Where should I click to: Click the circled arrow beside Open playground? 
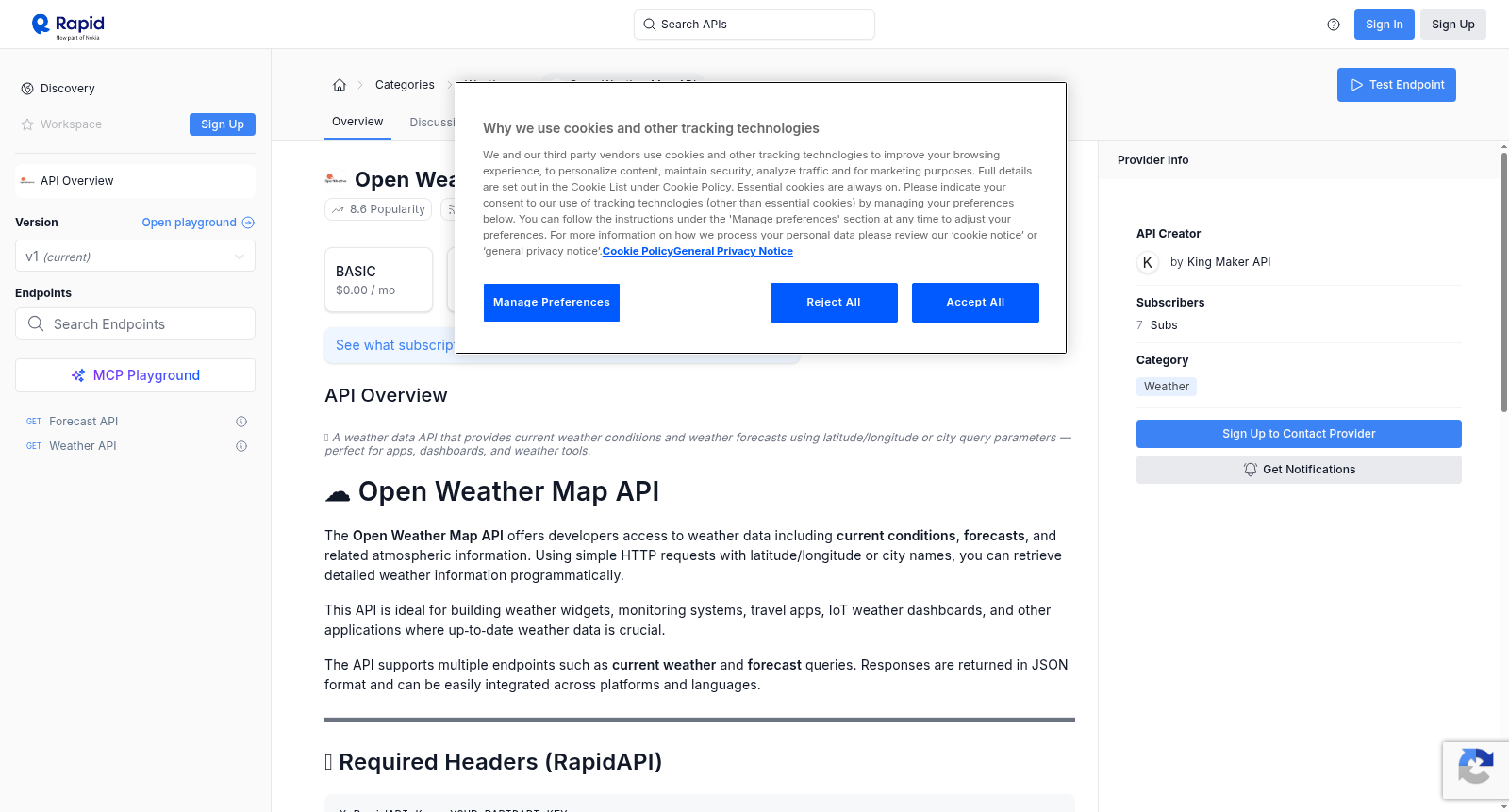point(248,223)
